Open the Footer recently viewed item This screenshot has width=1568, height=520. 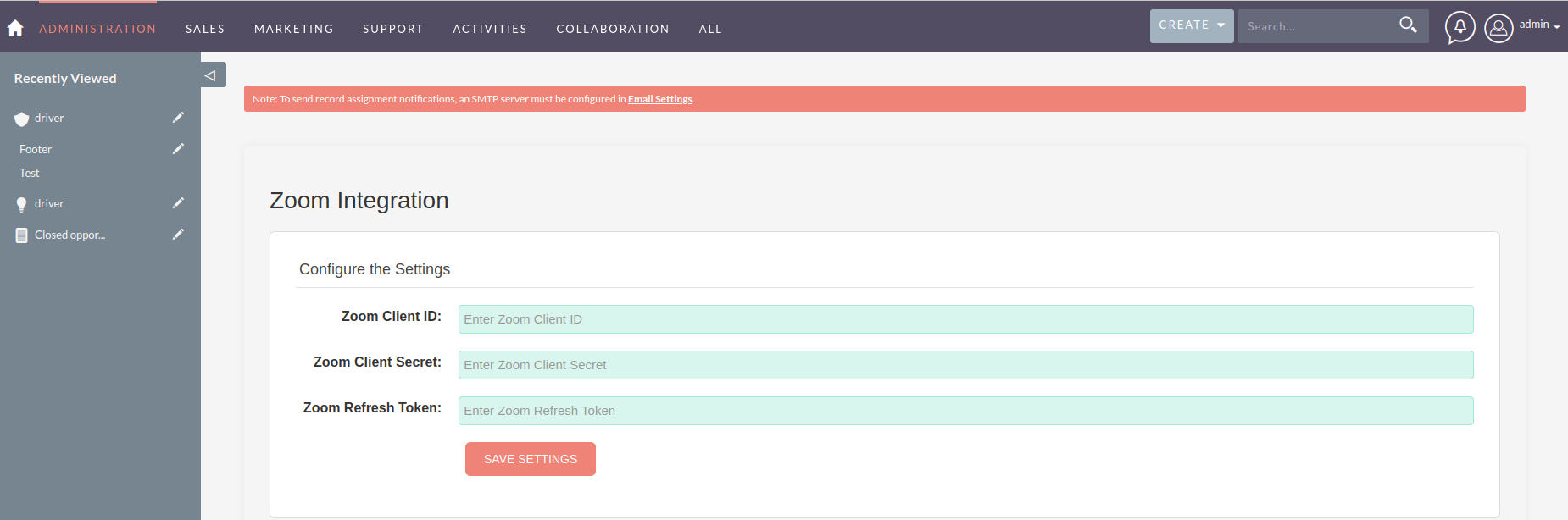pos(36,149)
